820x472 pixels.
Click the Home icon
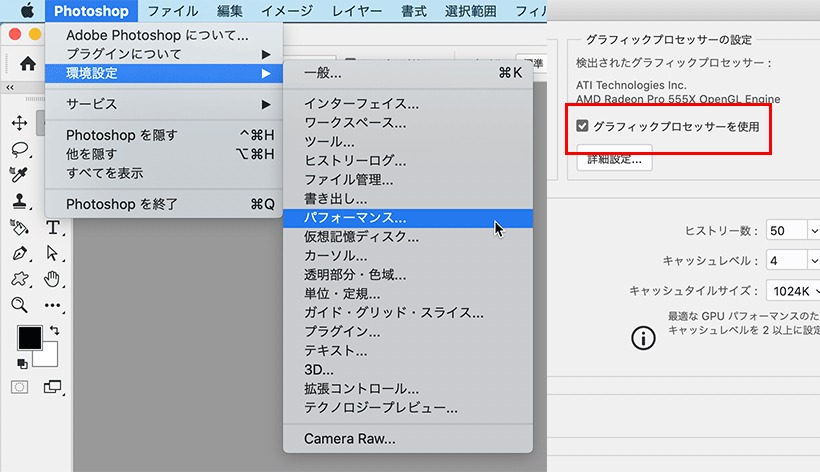(28, 64)
